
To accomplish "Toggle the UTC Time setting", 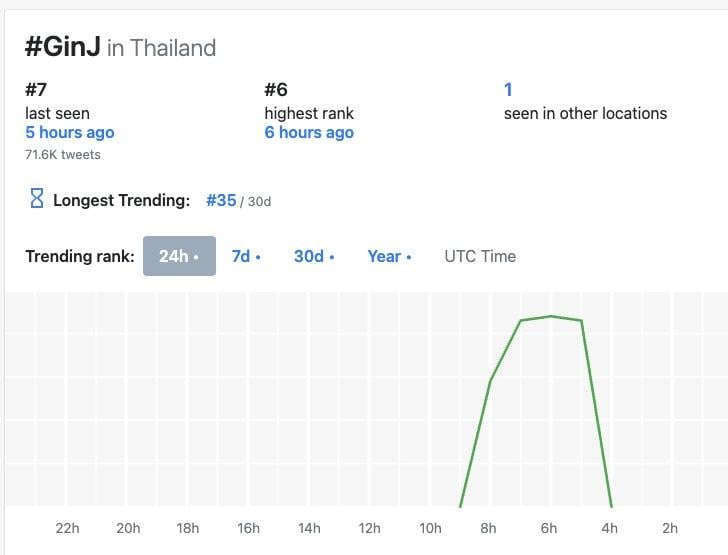I will tap(480, 256).
